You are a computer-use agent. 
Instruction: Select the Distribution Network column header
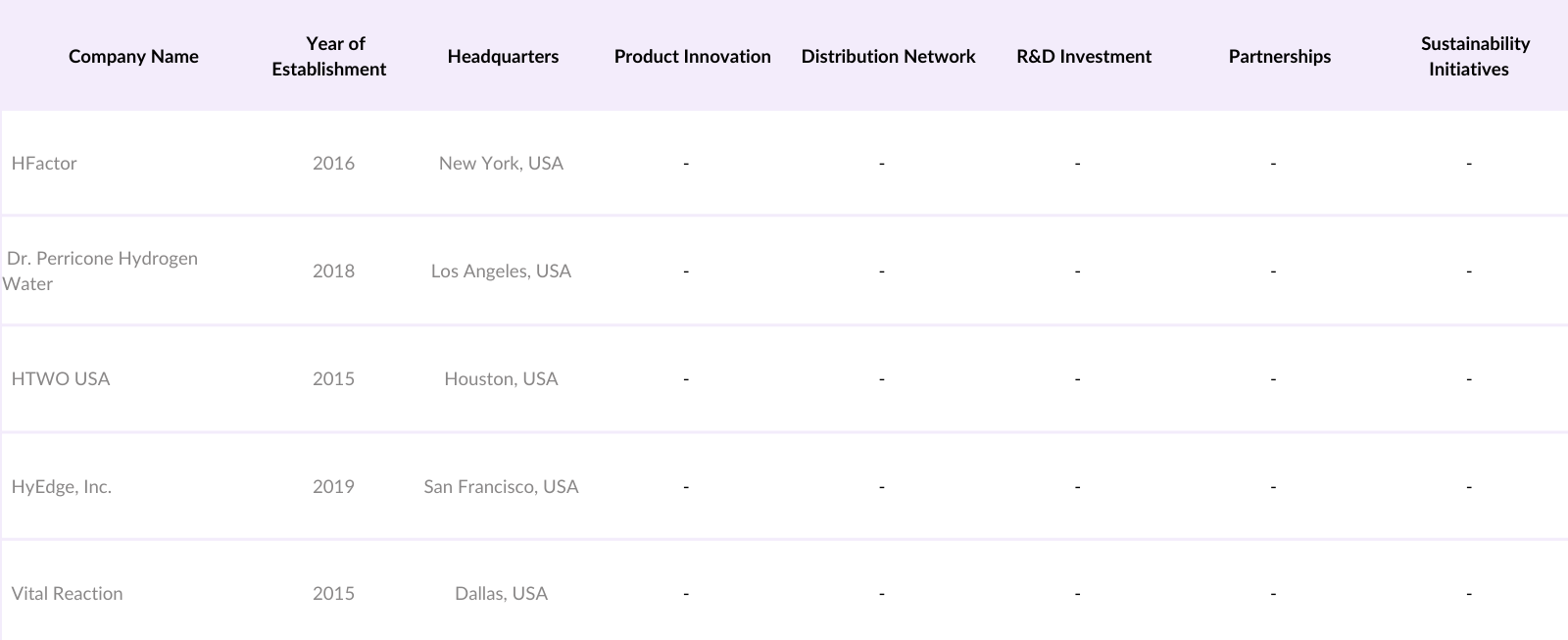click(888, 56)
